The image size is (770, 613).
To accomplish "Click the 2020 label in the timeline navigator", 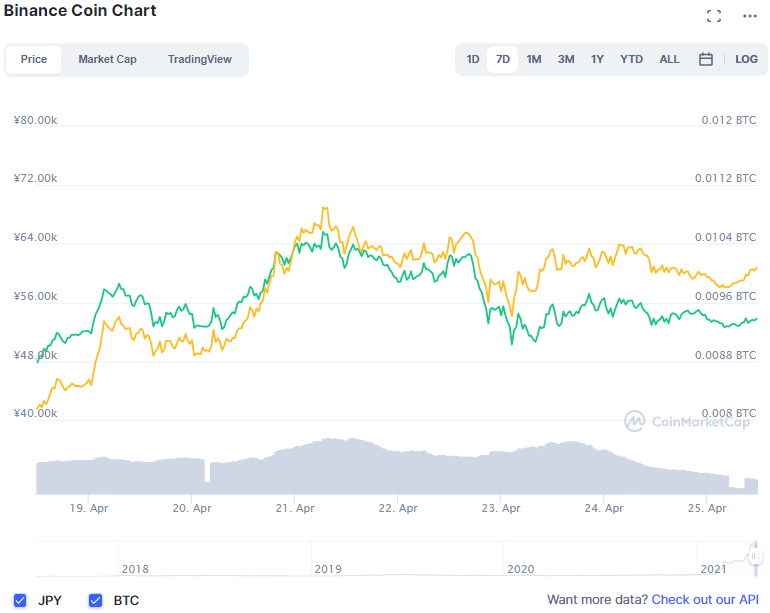I will coord(521,569).
